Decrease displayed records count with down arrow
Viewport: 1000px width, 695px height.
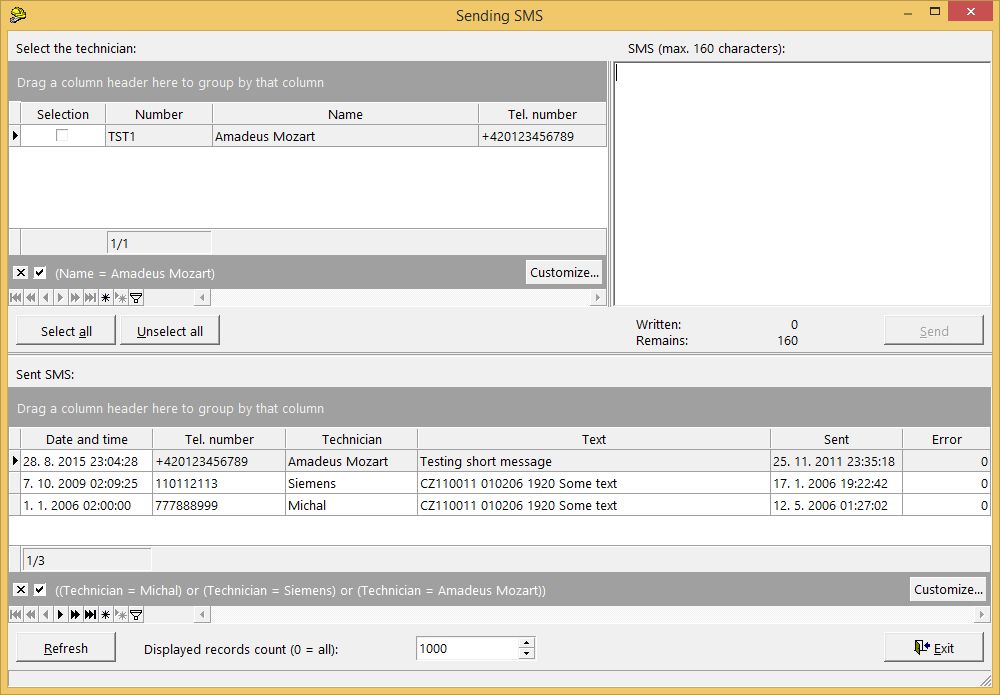pyautogui.click(x=527, y=654)
